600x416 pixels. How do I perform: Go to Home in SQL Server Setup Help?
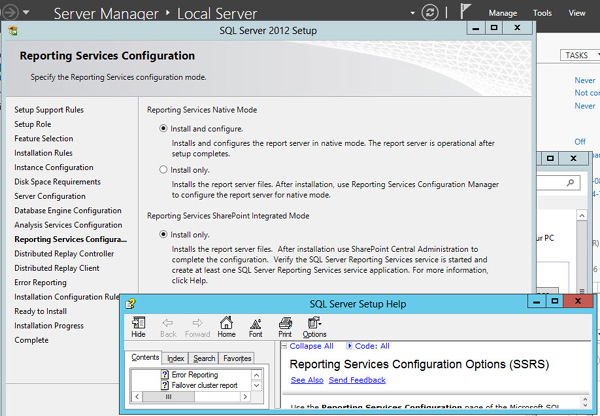(x=226, y=327)
